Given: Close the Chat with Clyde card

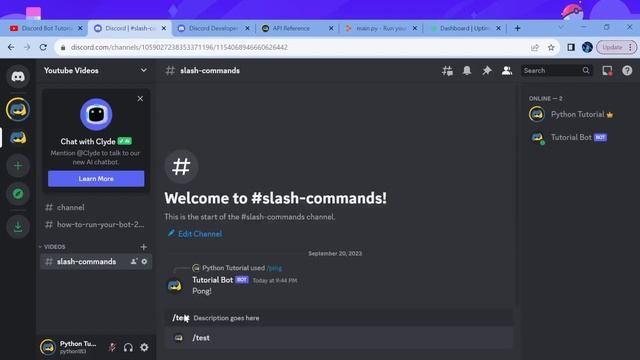Looking at the screenshot, I should (140, 99).
